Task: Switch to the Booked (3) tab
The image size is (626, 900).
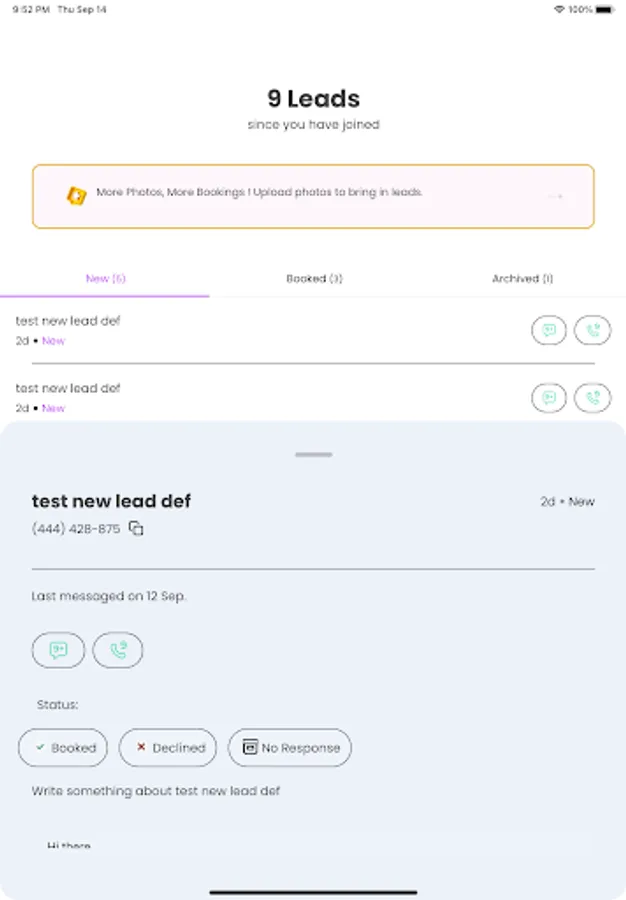Action: (314, 279)
